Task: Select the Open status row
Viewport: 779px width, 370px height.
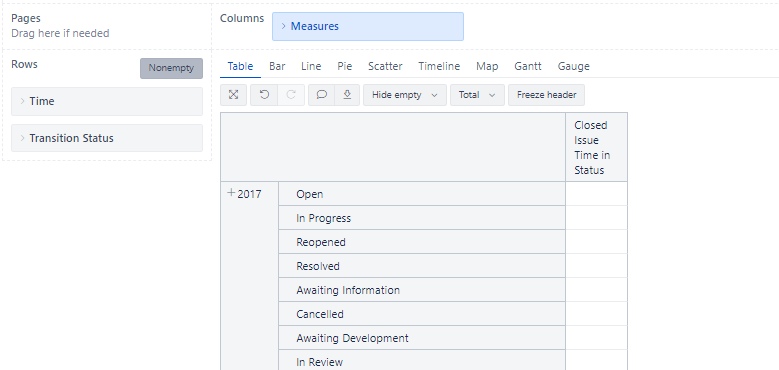Action: tap(422, 194)
